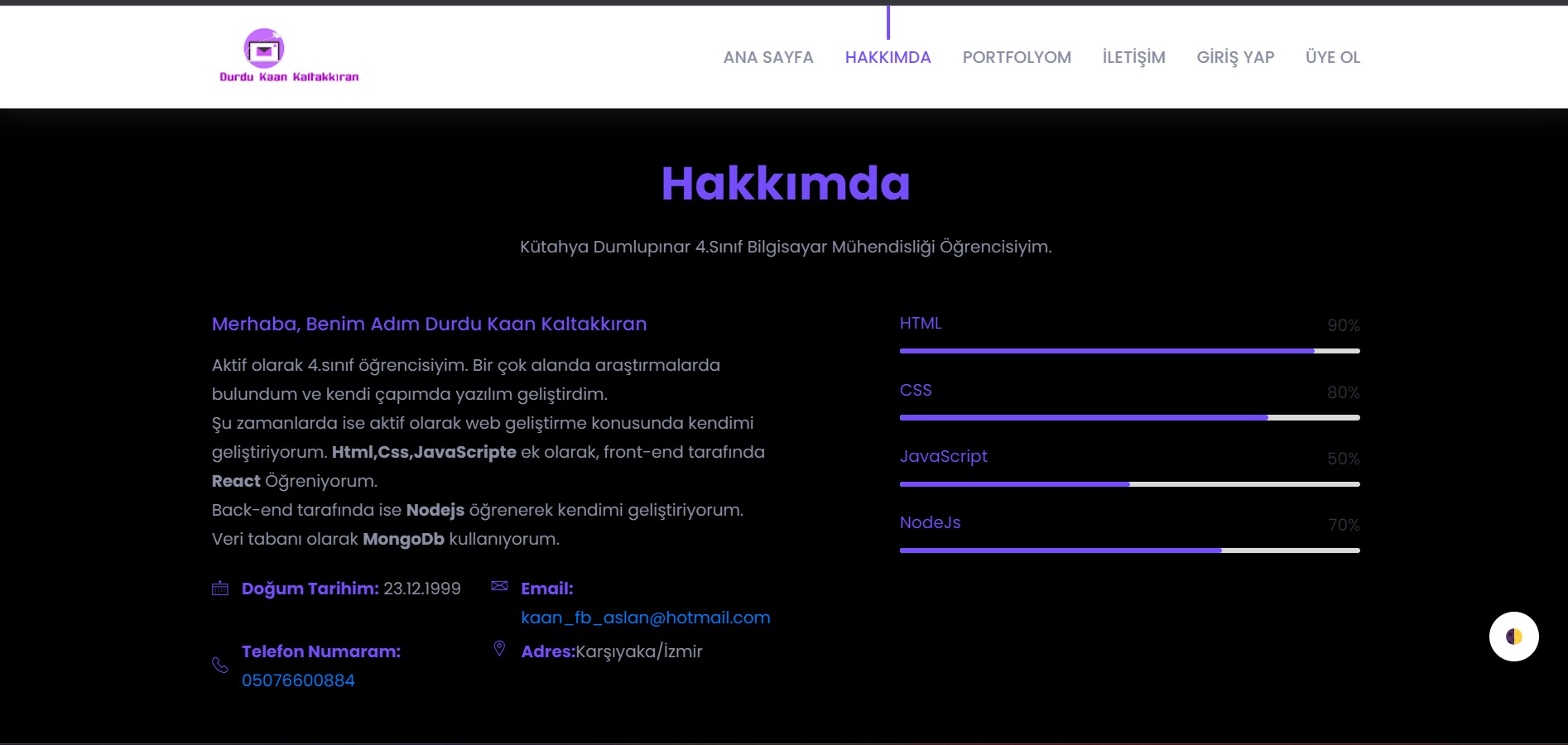Click GİRİŞ YAP to log in
Screen dimensions: 1568x745
[x=1235, y=57]
